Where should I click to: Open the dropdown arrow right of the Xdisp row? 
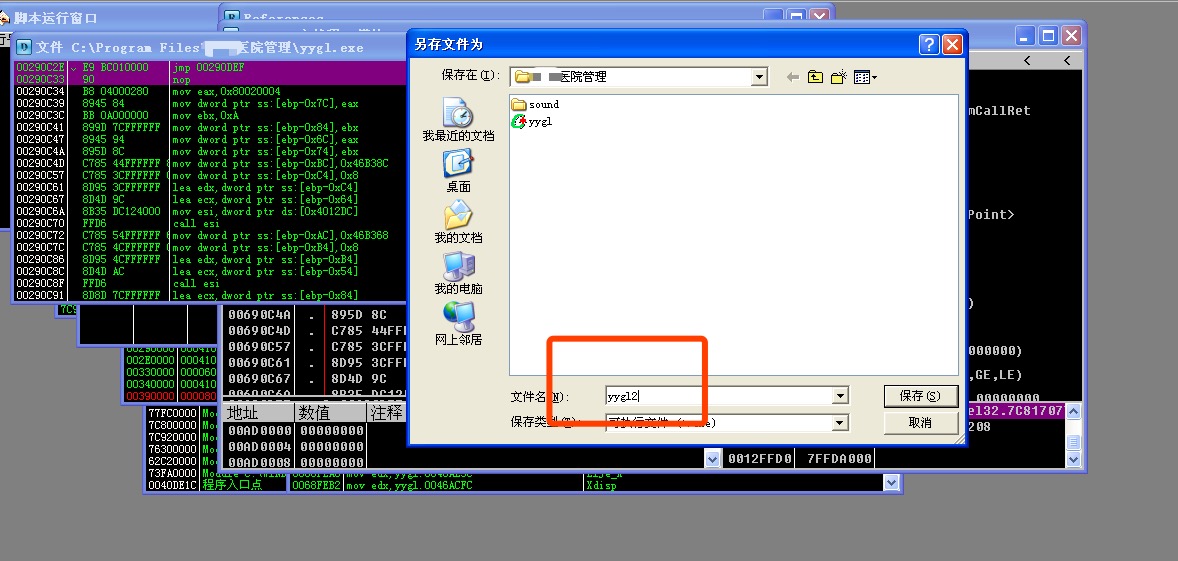point(891,482)
